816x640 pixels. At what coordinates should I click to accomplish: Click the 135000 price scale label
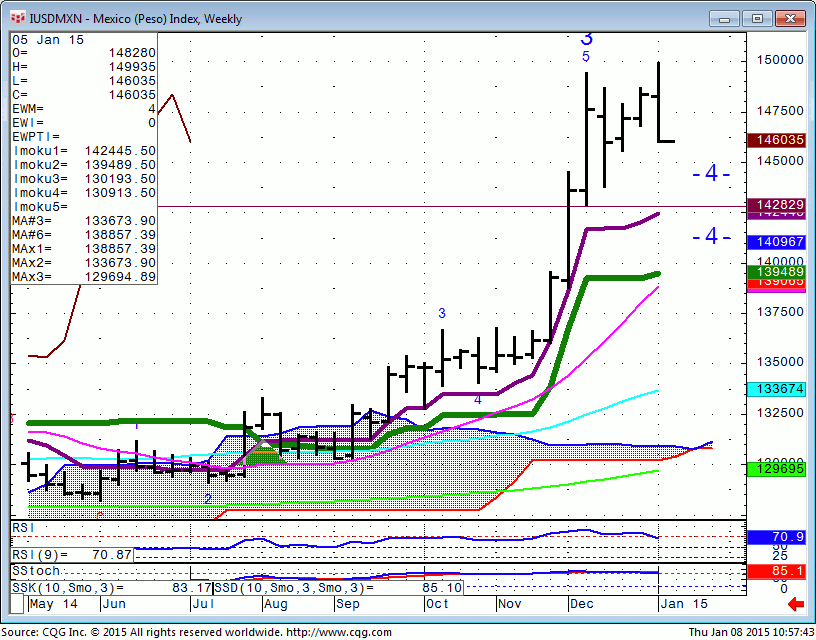pos(780,362)
